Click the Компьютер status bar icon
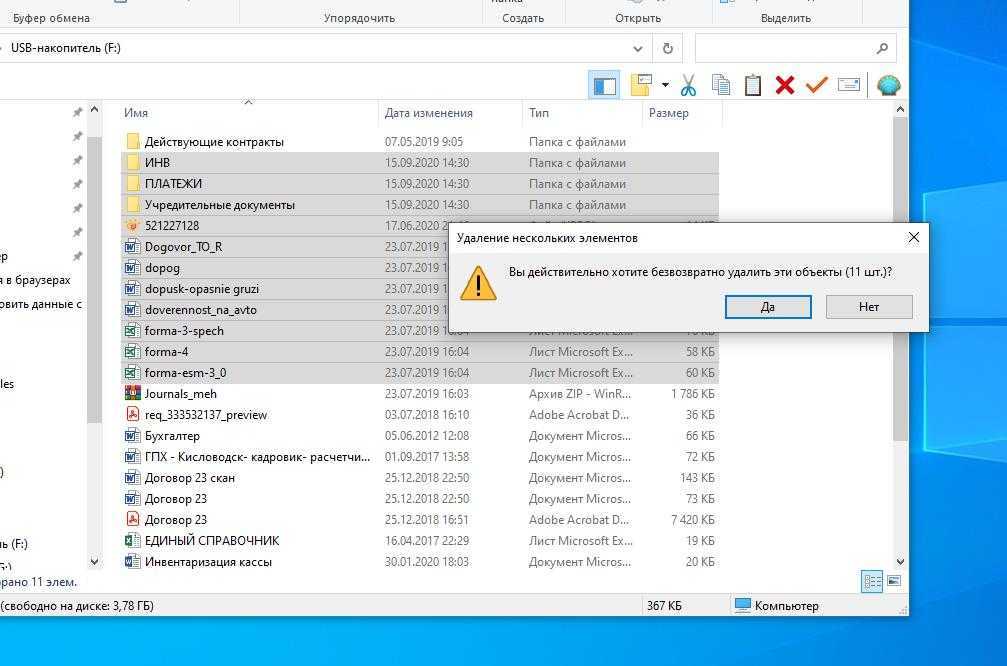This screenshot has width=1007, height=666. [742, 605]
